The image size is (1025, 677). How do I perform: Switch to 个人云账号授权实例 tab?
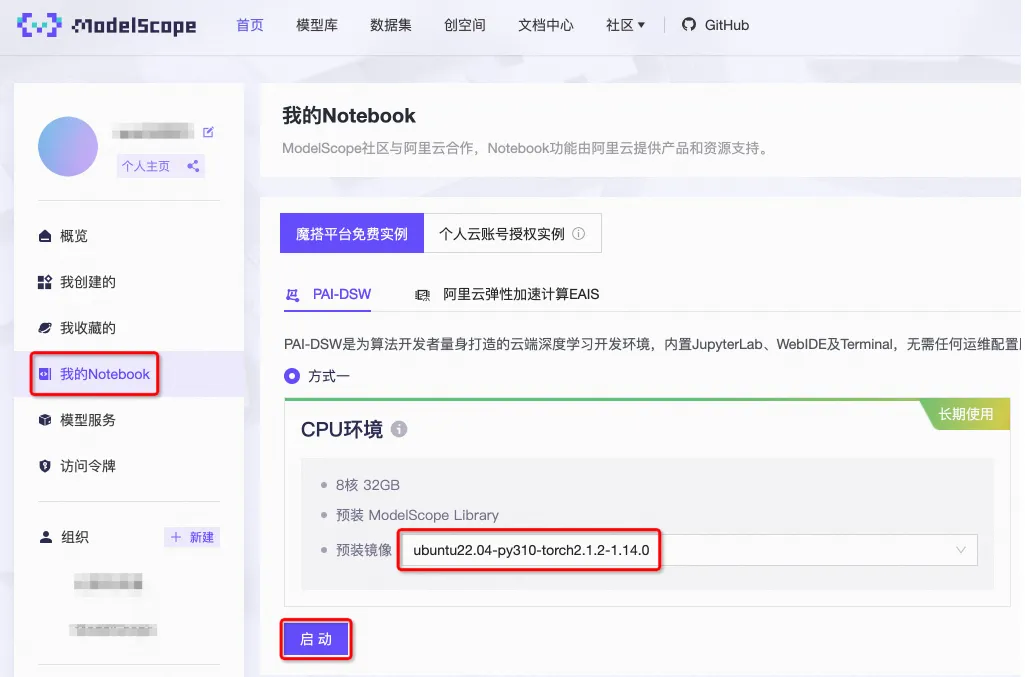[x=512, y=233]
